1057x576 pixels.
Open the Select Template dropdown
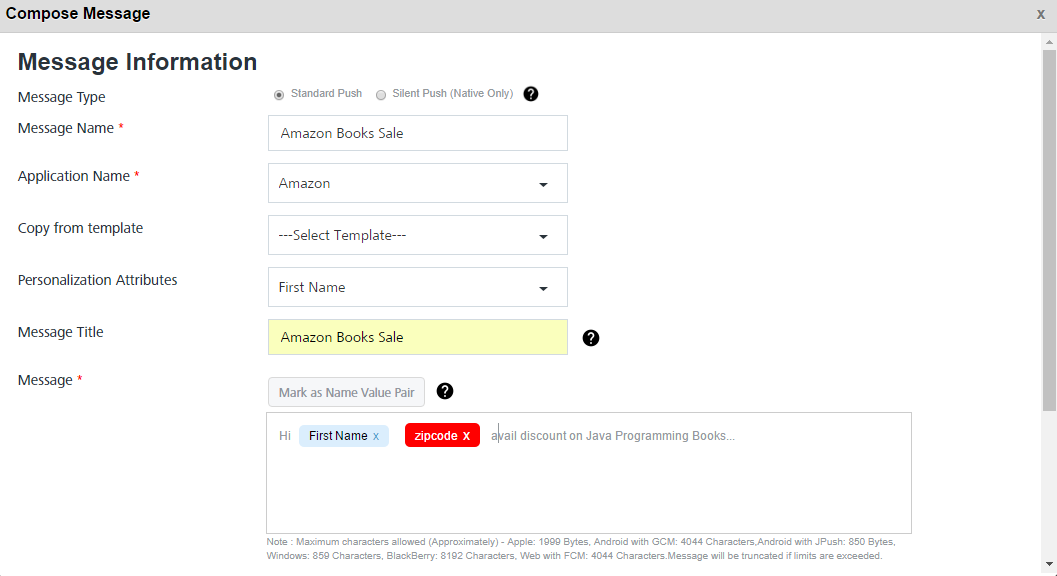(x=417, y=235)
